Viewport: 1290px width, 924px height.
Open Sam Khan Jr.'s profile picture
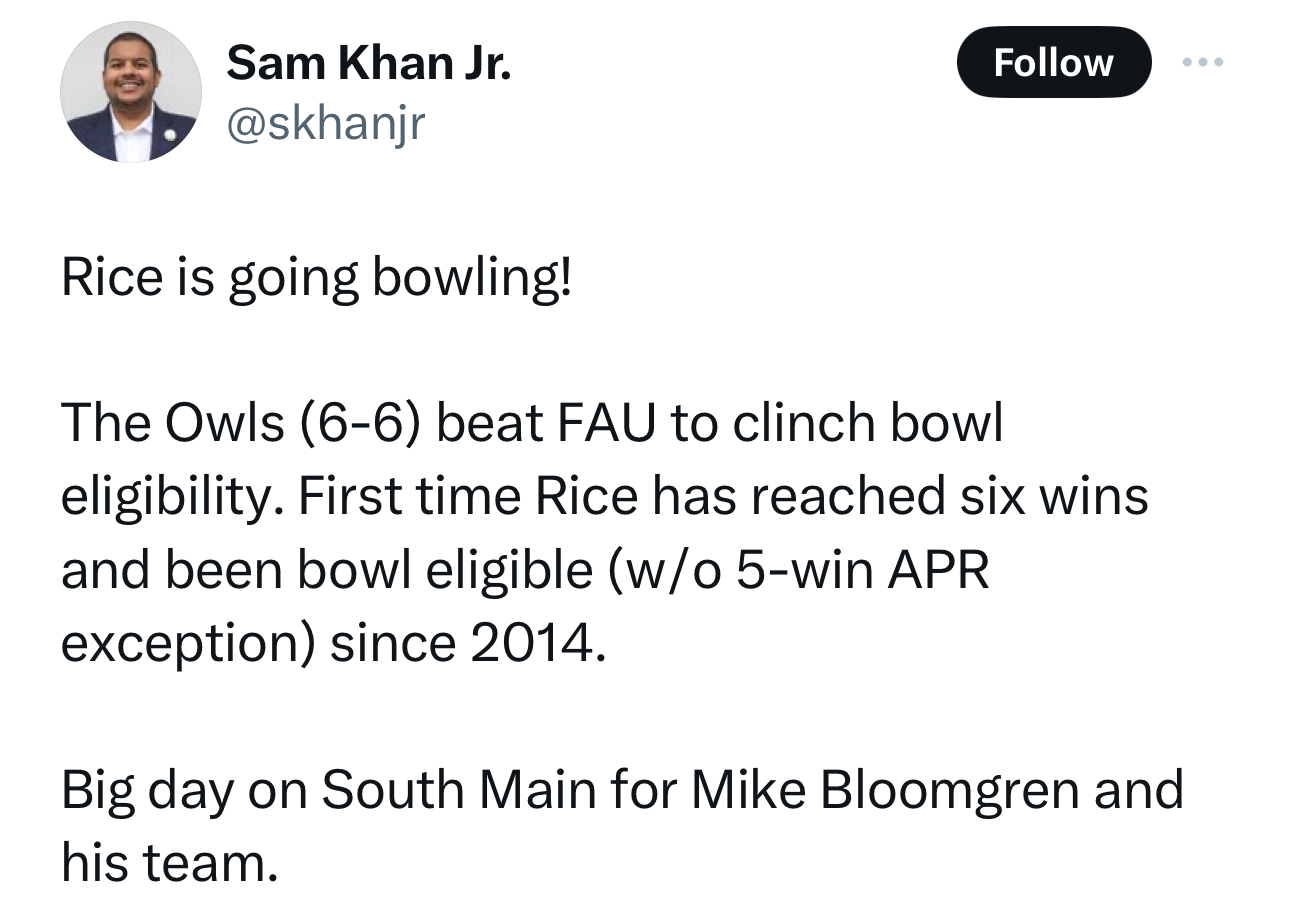131,92
